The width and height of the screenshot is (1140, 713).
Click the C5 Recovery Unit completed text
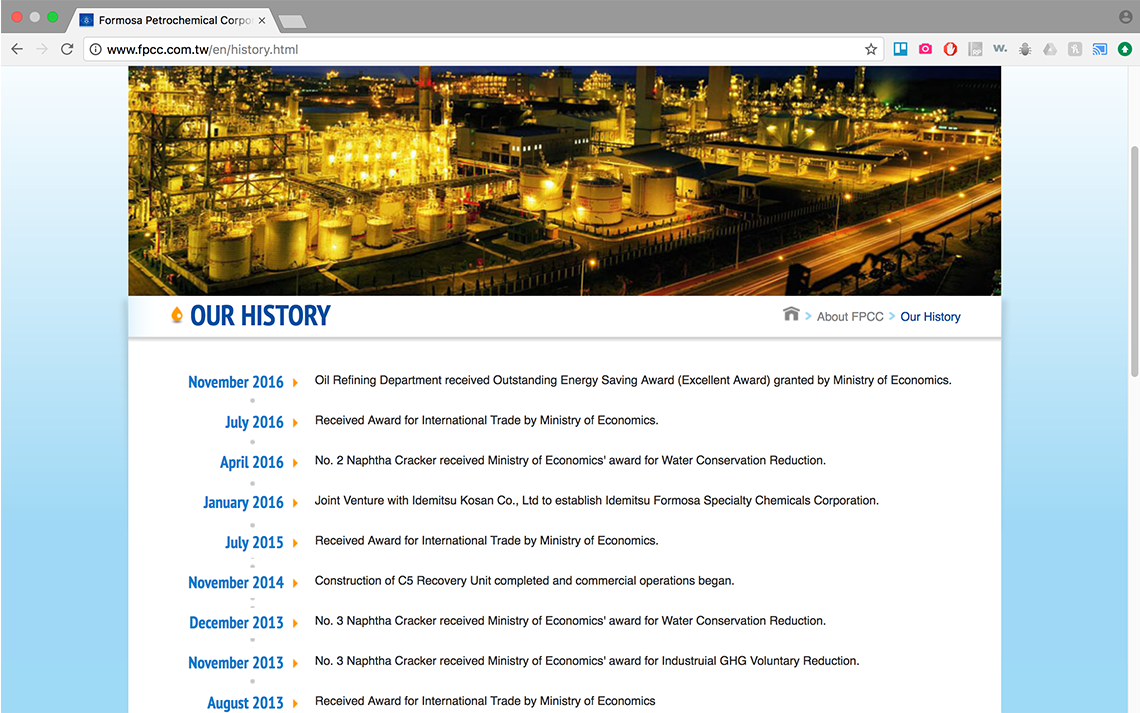coord(524,581)
